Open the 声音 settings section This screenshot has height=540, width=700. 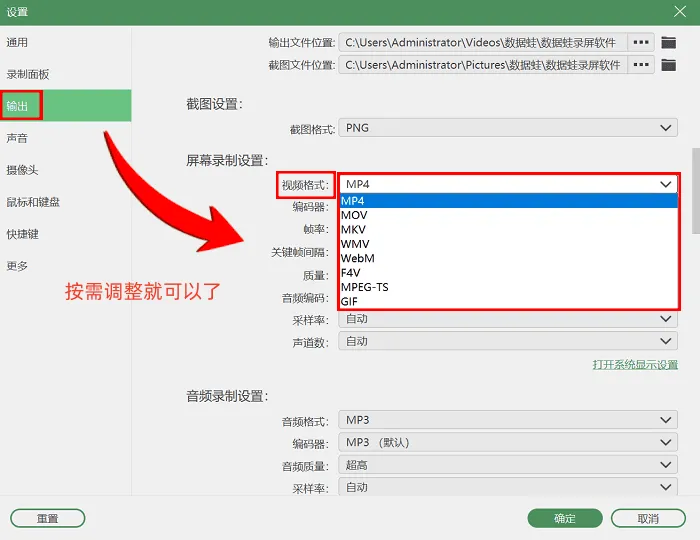[x=66, y=138]
